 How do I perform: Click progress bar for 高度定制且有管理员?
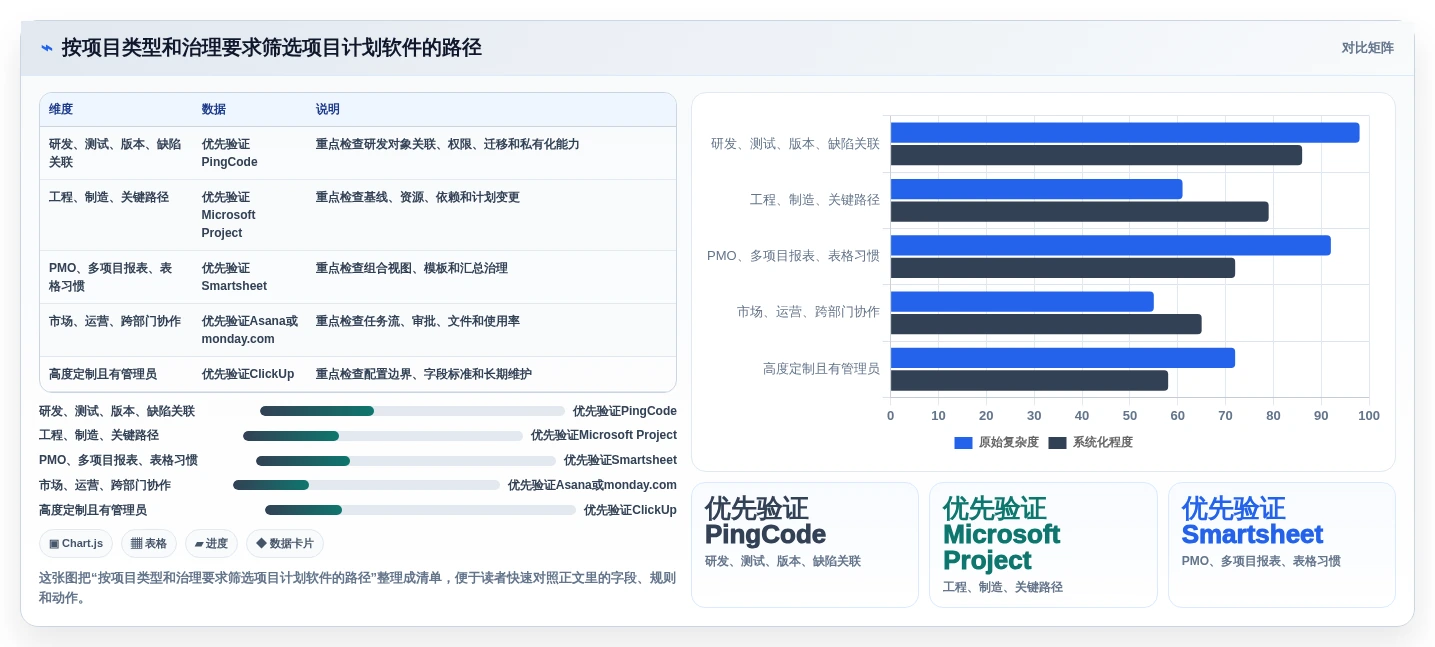[420, 510]
